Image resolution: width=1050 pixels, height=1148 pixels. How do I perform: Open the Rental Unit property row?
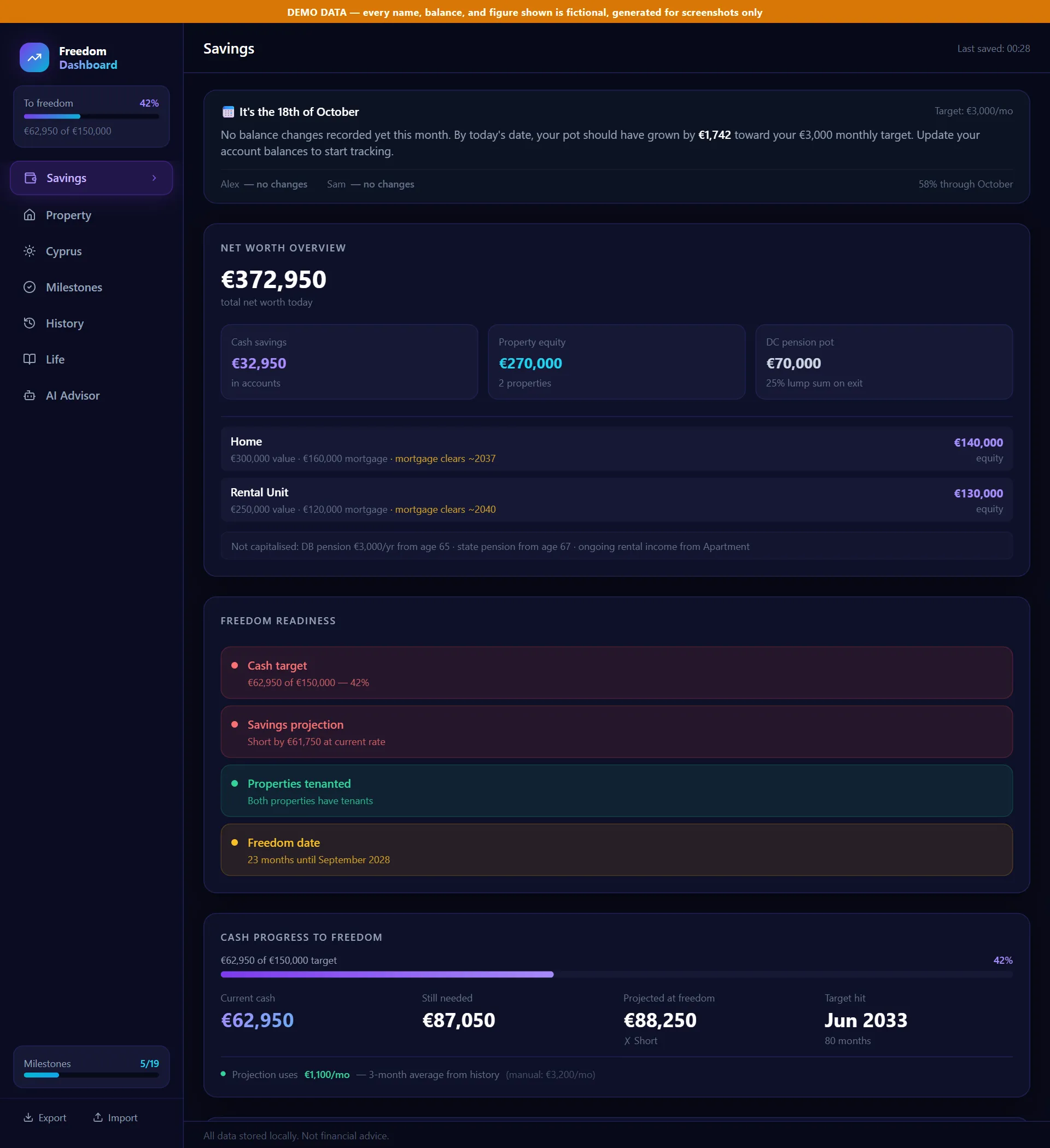point(616,500)
